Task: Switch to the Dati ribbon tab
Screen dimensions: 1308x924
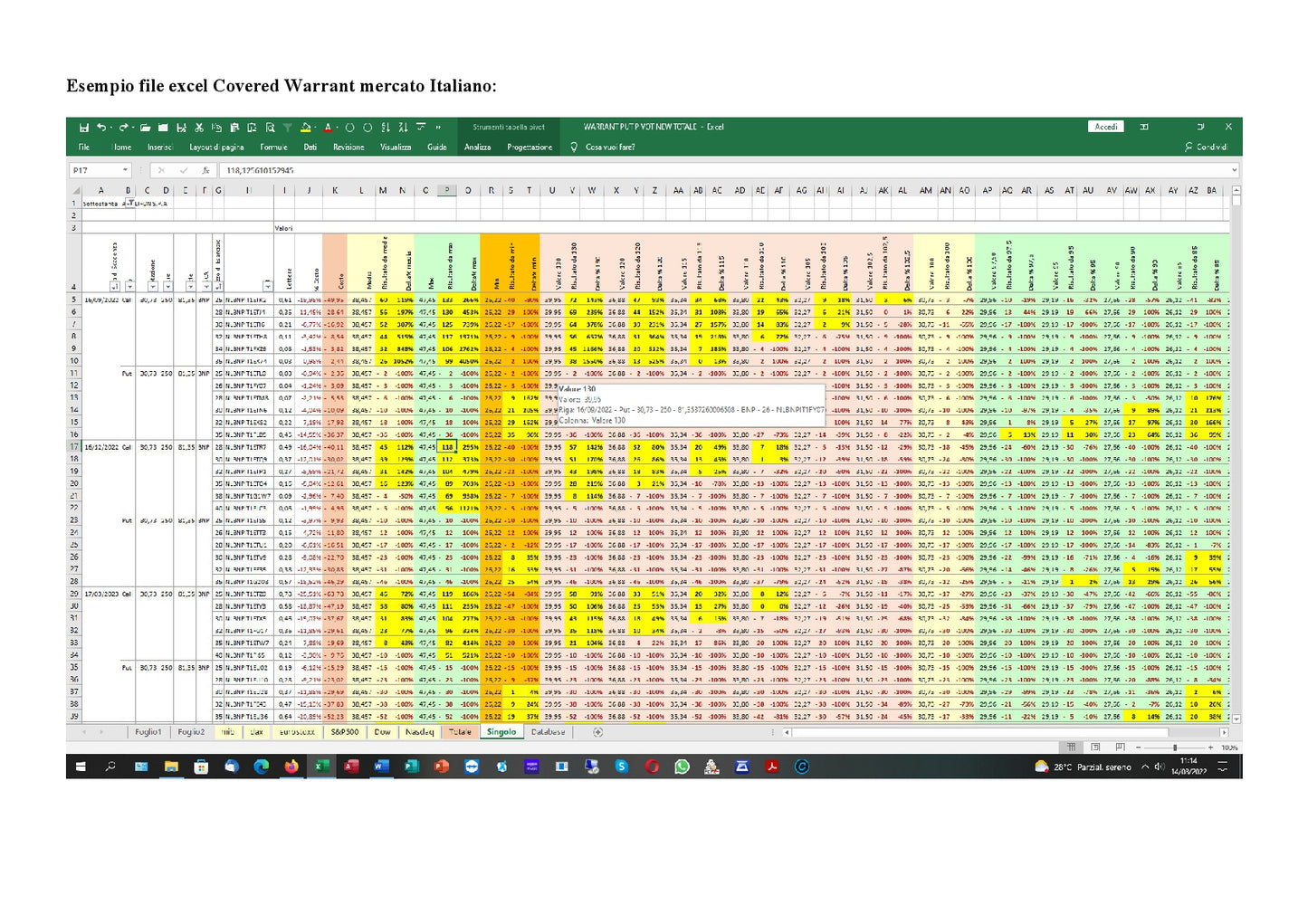Action: pyautogui.click(x=310, y=147)
